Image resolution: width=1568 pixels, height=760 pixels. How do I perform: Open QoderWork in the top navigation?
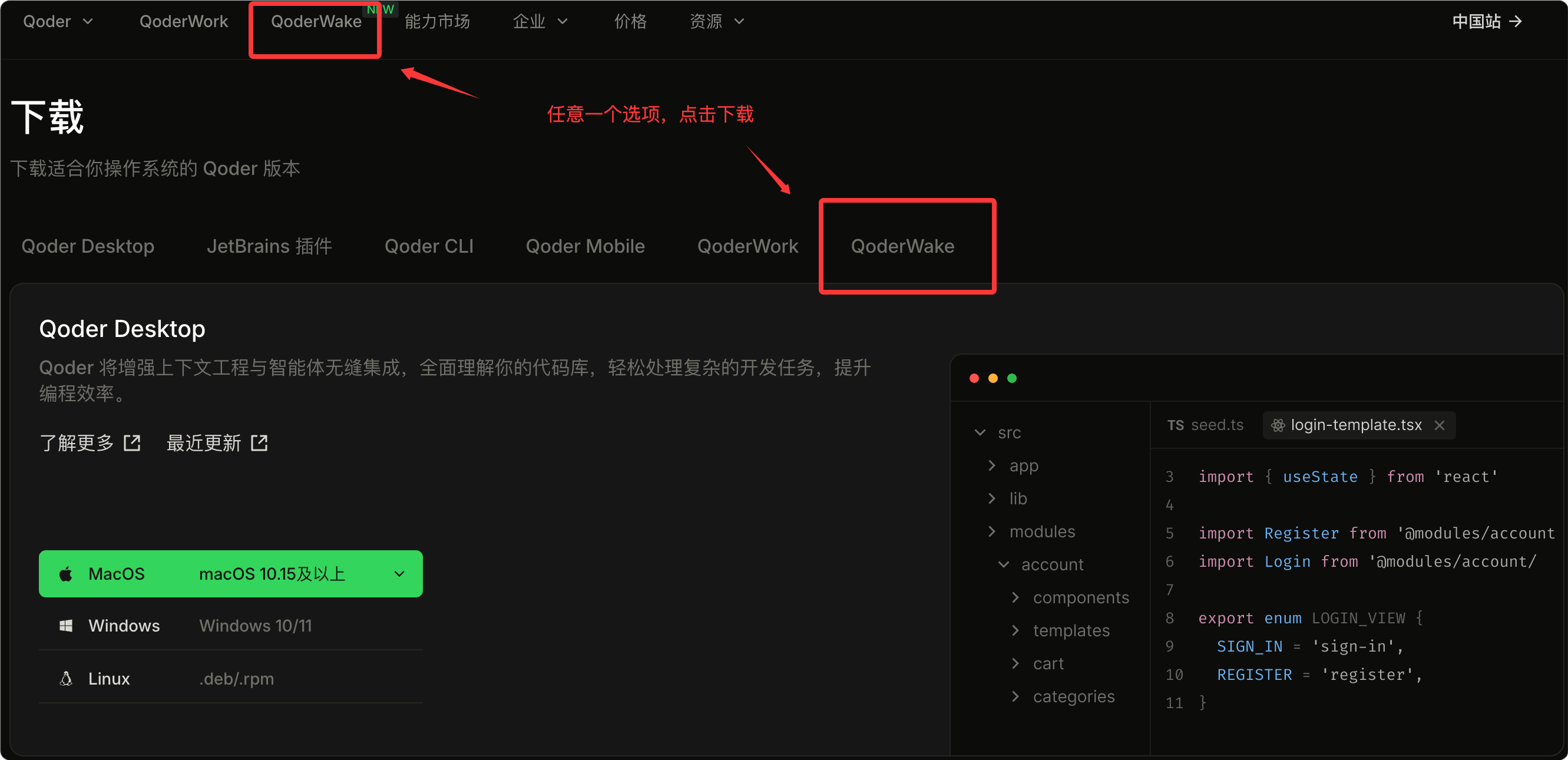click(x=183, y=21)
